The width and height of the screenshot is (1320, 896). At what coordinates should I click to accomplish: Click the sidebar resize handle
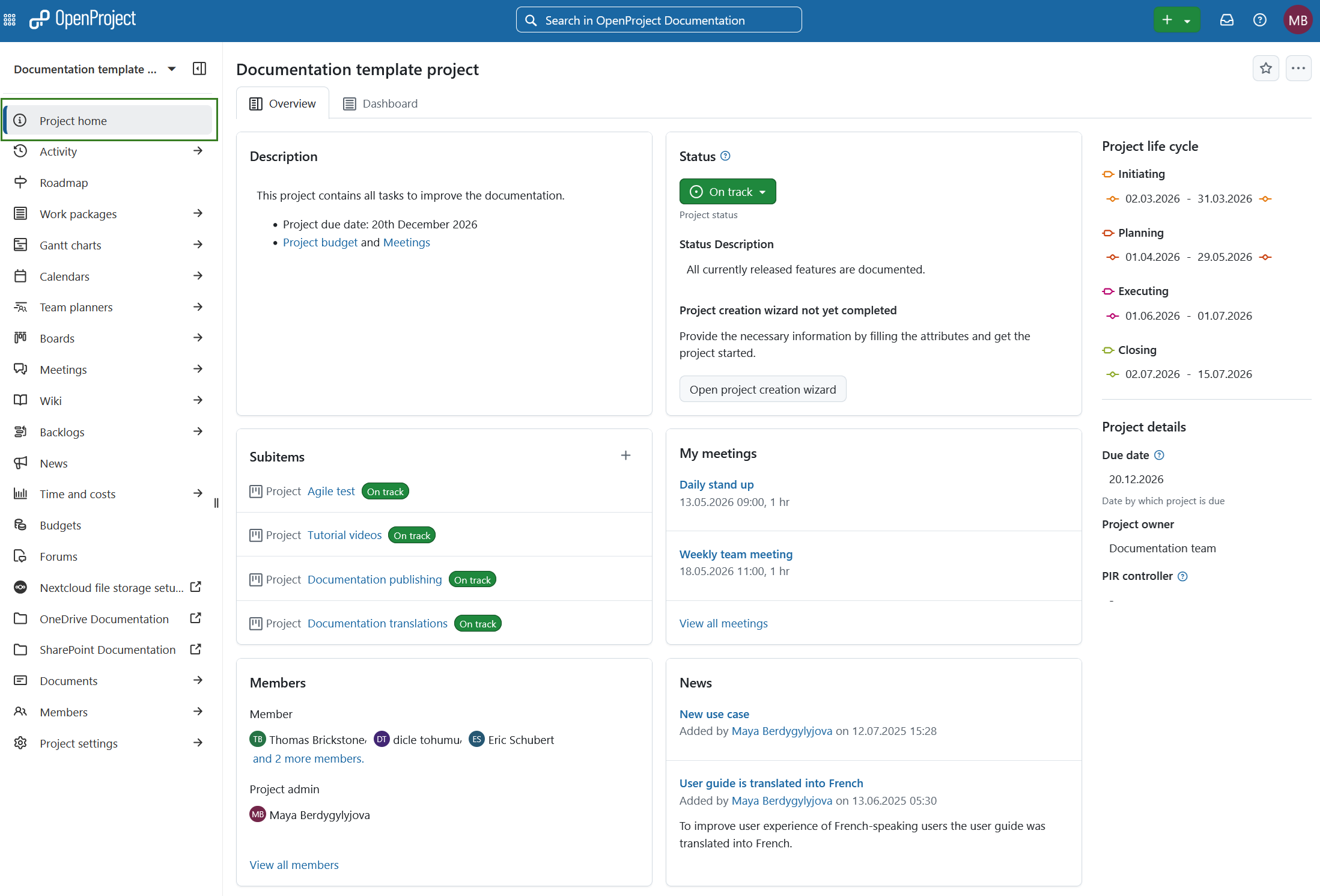click(x=216, y=503)
